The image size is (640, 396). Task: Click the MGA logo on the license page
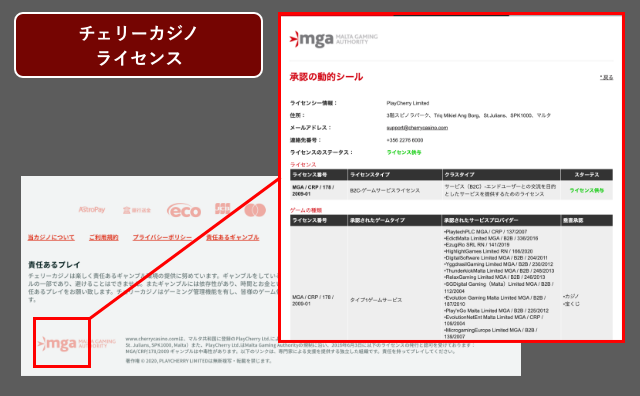tap(333, 39)
